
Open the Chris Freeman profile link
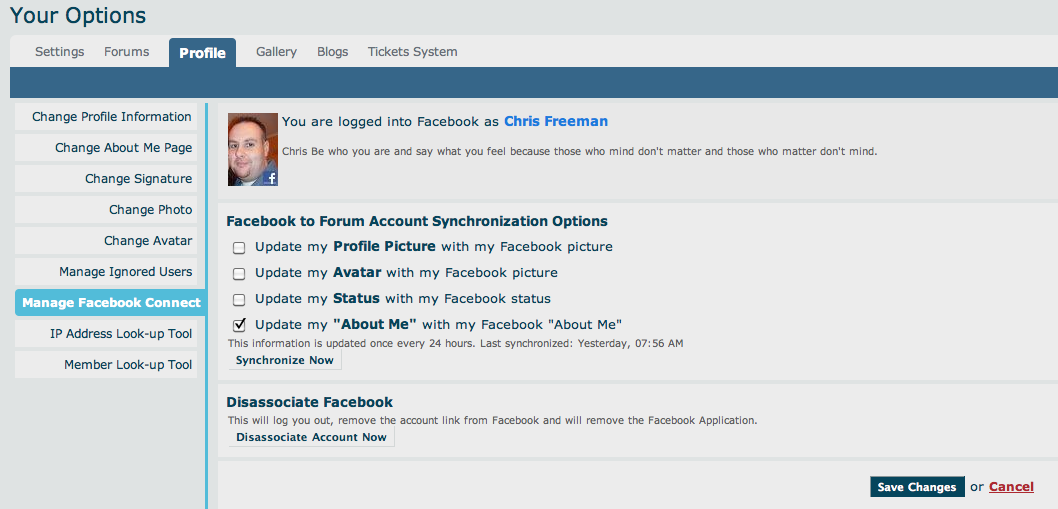click(556, 122)
